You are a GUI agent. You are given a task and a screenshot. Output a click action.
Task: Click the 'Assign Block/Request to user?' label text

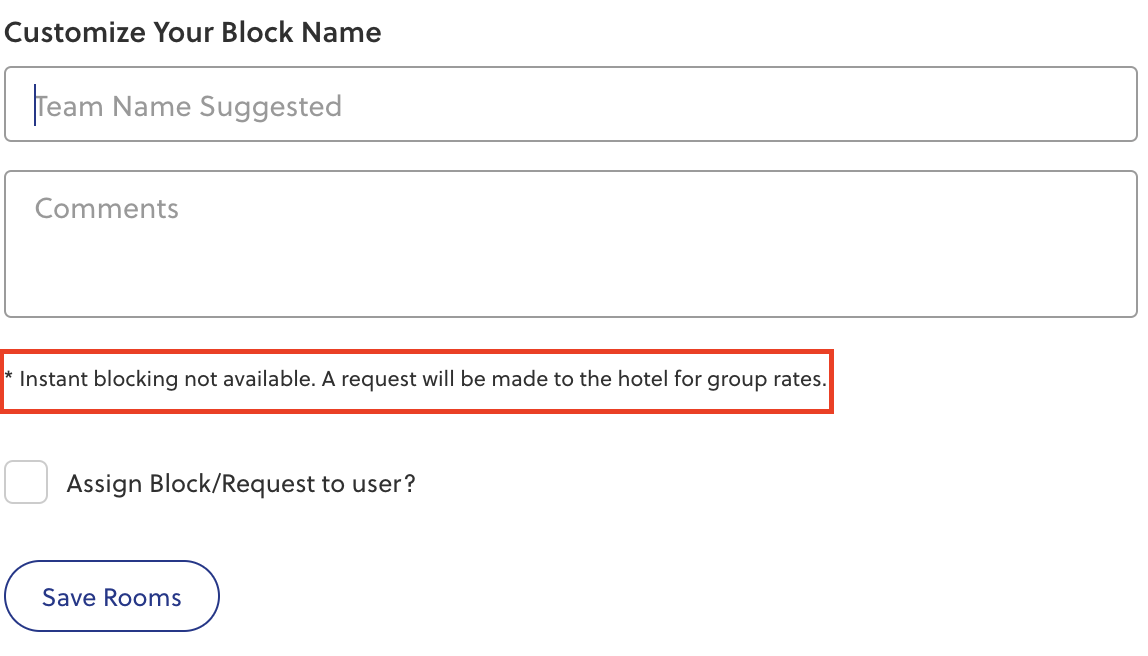pos(240,484)
